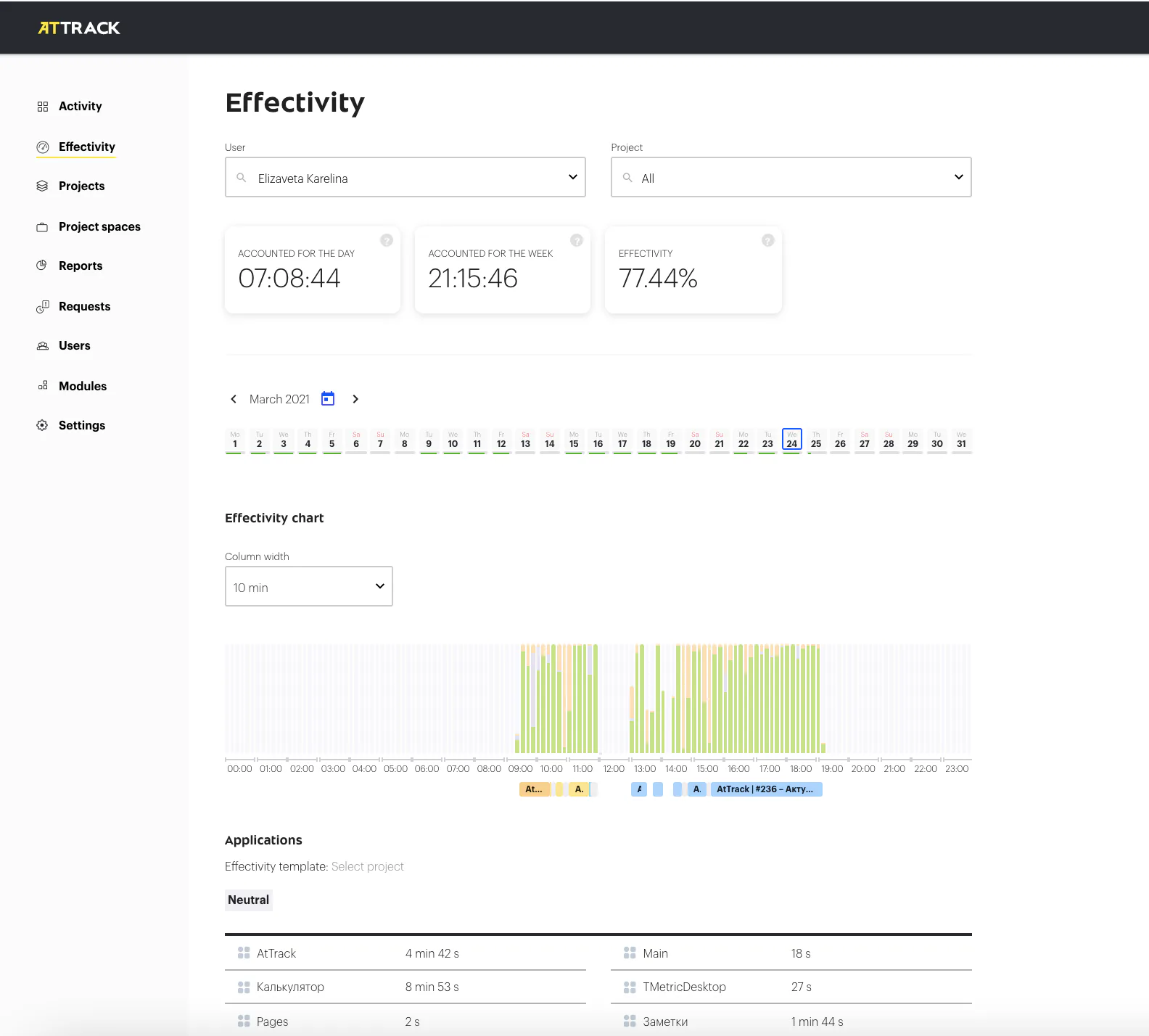Open the Projects menu item

(82, 186)
